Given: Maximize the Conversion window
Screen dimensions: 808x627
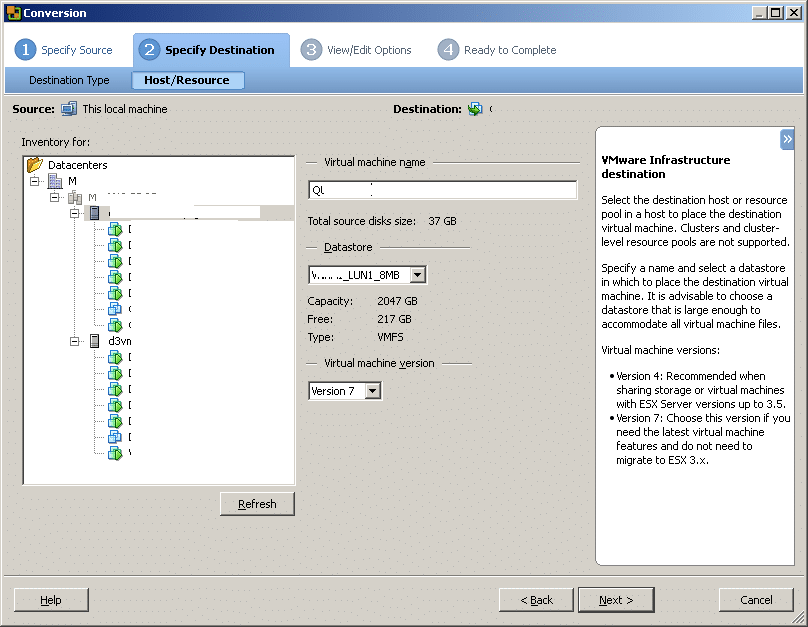Looking at the screenshot, I should pos(776,13).
